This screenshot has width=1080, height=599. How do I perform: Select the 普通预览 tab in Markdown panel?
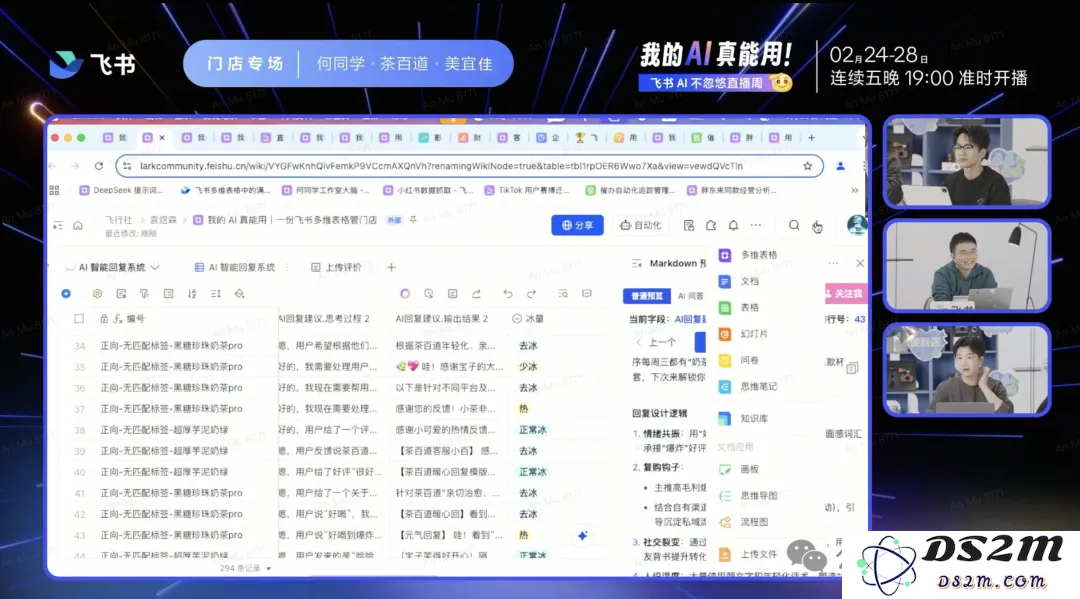click(647, 295)
